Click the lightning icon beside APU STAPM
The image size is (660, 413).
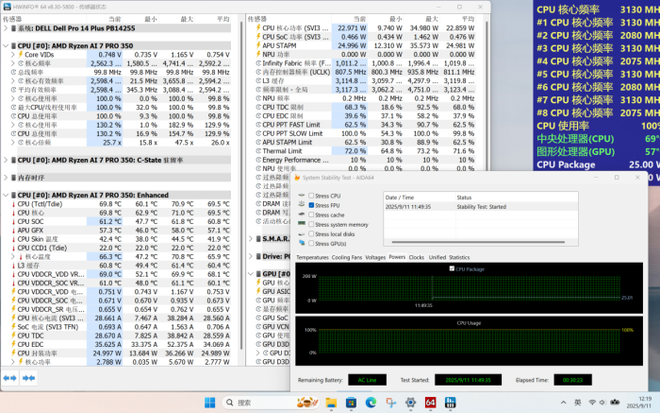coord(257,45)
